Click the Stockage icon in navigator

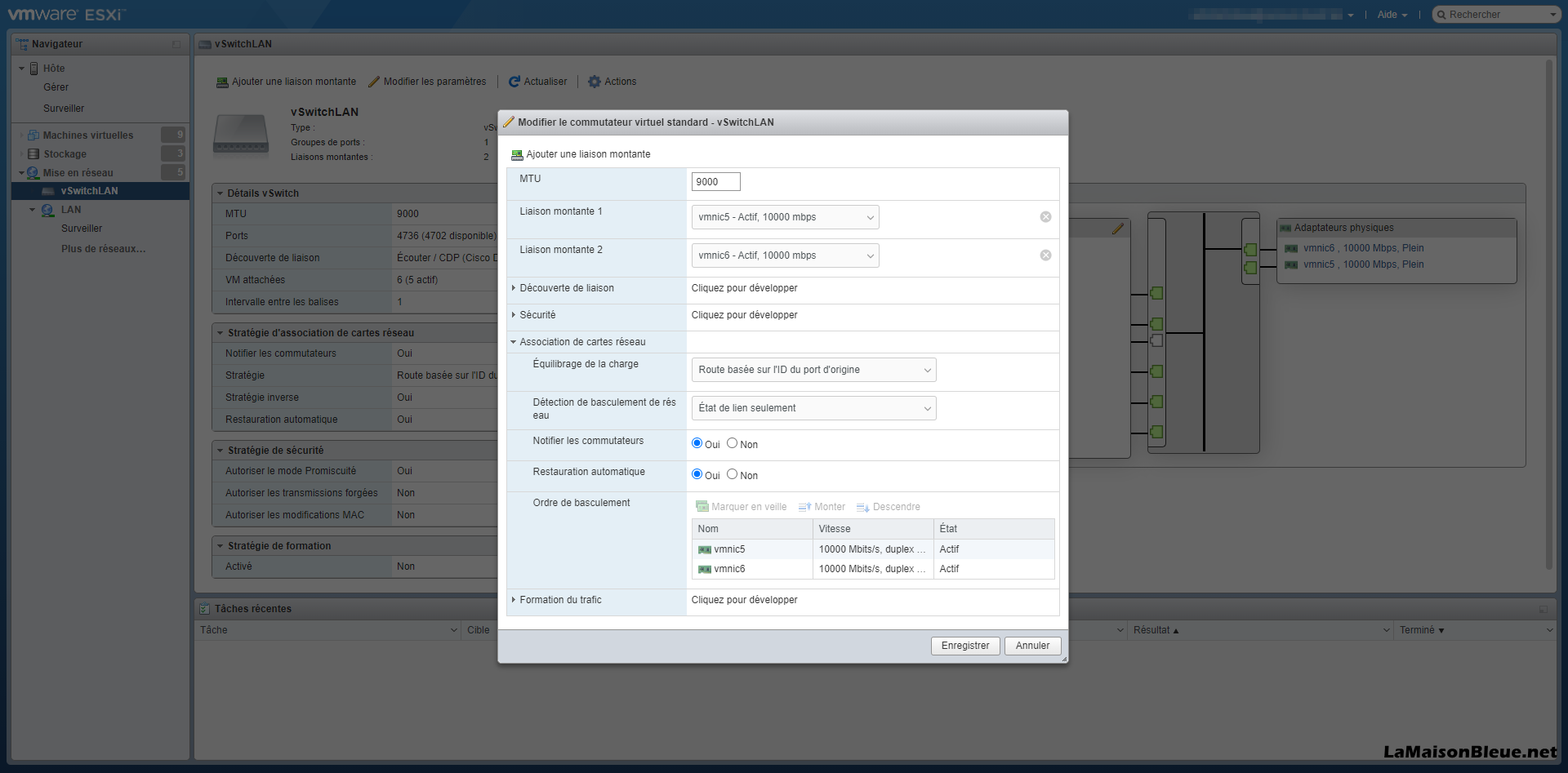(33, 154)
